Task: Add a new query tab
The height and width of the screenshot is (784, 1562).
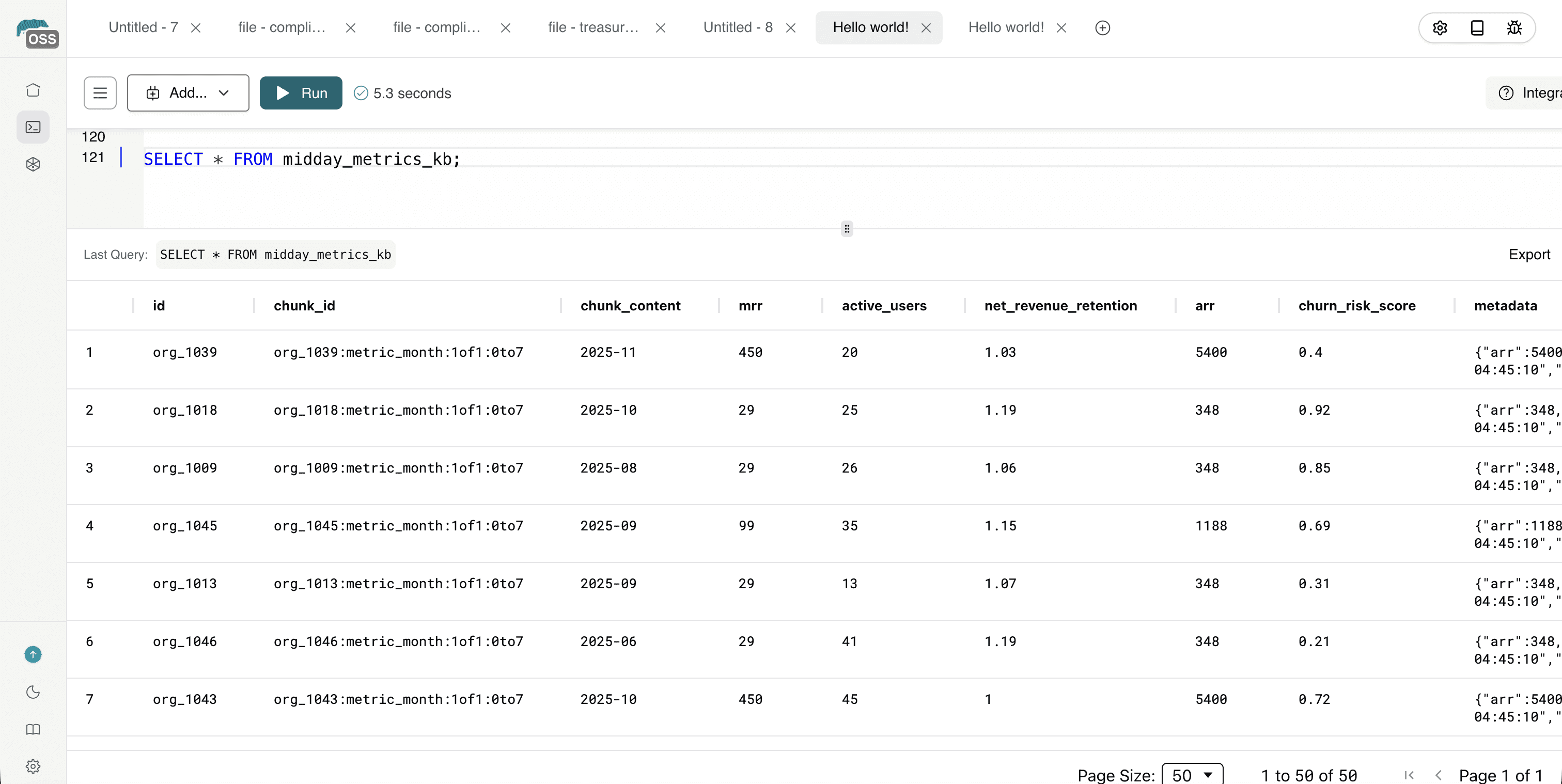Action: (1102, 28)
